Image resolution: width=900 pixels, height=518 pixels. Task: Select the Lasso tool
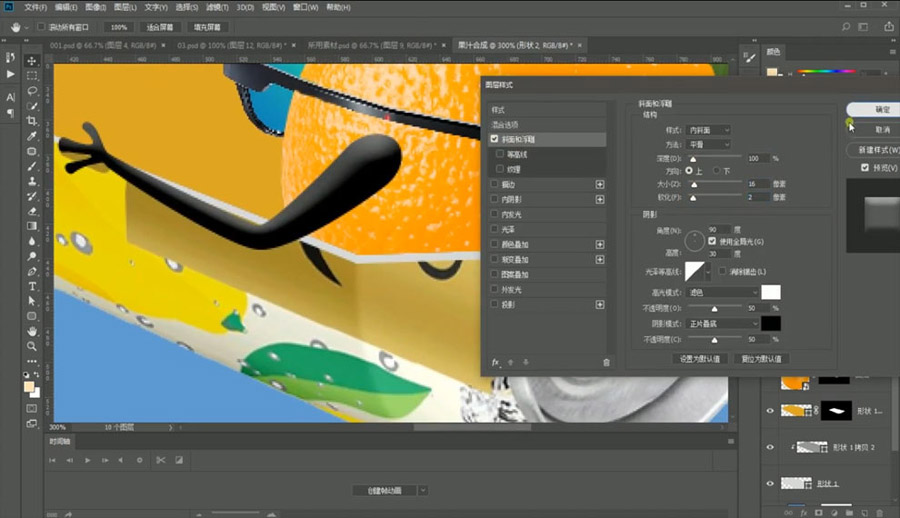tap(32, 90)
